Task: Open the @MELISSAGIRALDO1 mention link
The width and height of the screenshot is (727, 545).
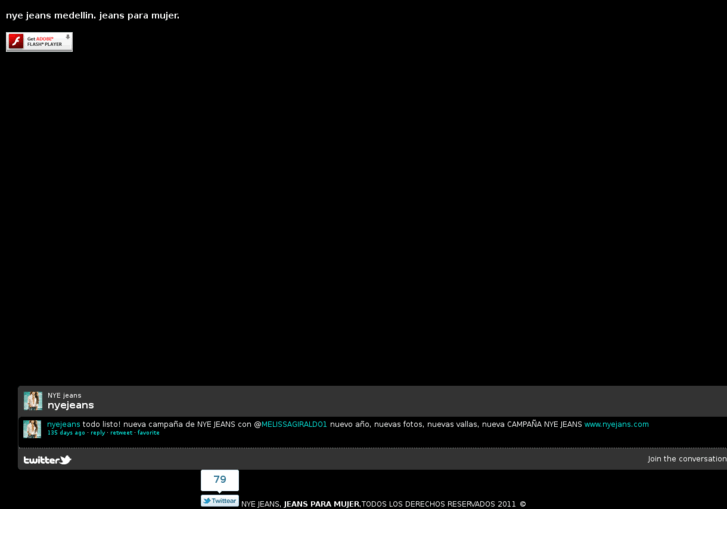Action: coord(294,424)
